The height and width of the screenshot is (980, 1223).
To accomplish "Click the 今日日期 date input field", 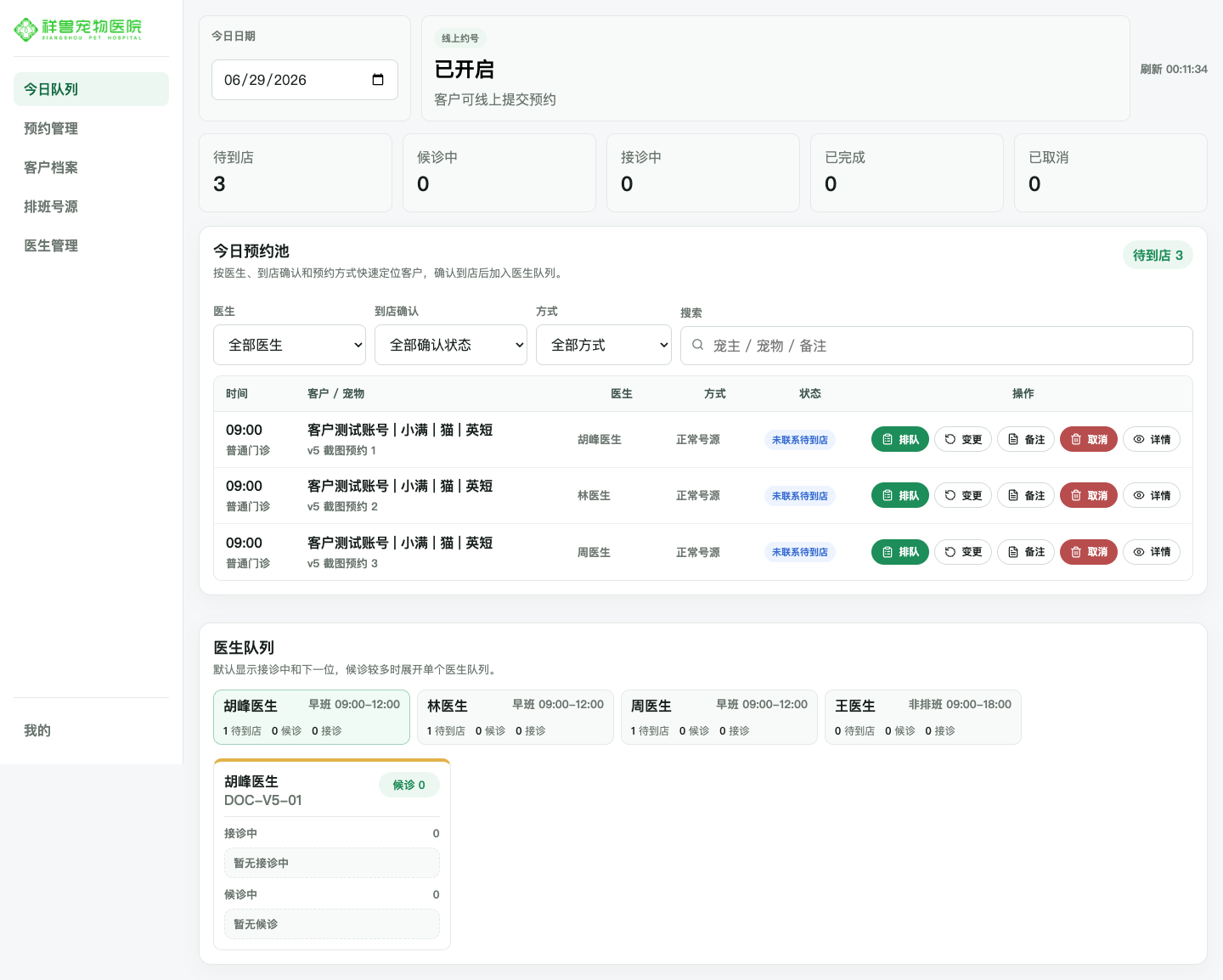I will click(305, 80).
